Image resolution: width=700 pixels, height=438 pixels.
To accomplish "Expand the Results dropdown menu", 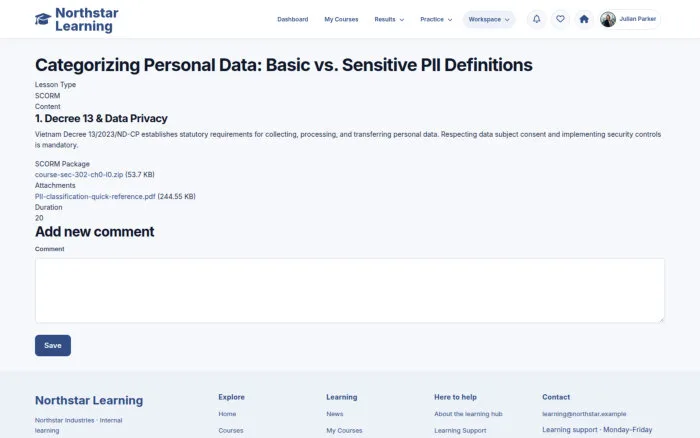I will [x=389, y=19].
